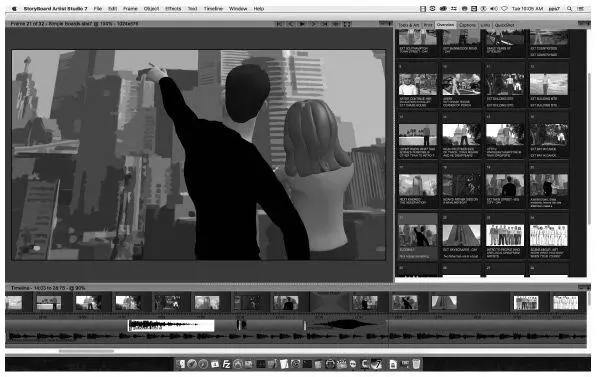Image resolution: width=597 pixels, height=377 pixels.
Task: Click the Spotlight search magnifier icon
Action: [569, 8]
